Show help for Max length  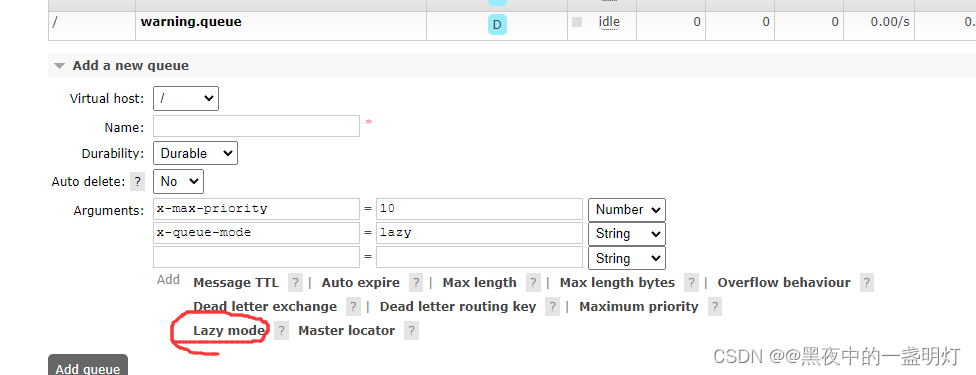tap(533, 283)
